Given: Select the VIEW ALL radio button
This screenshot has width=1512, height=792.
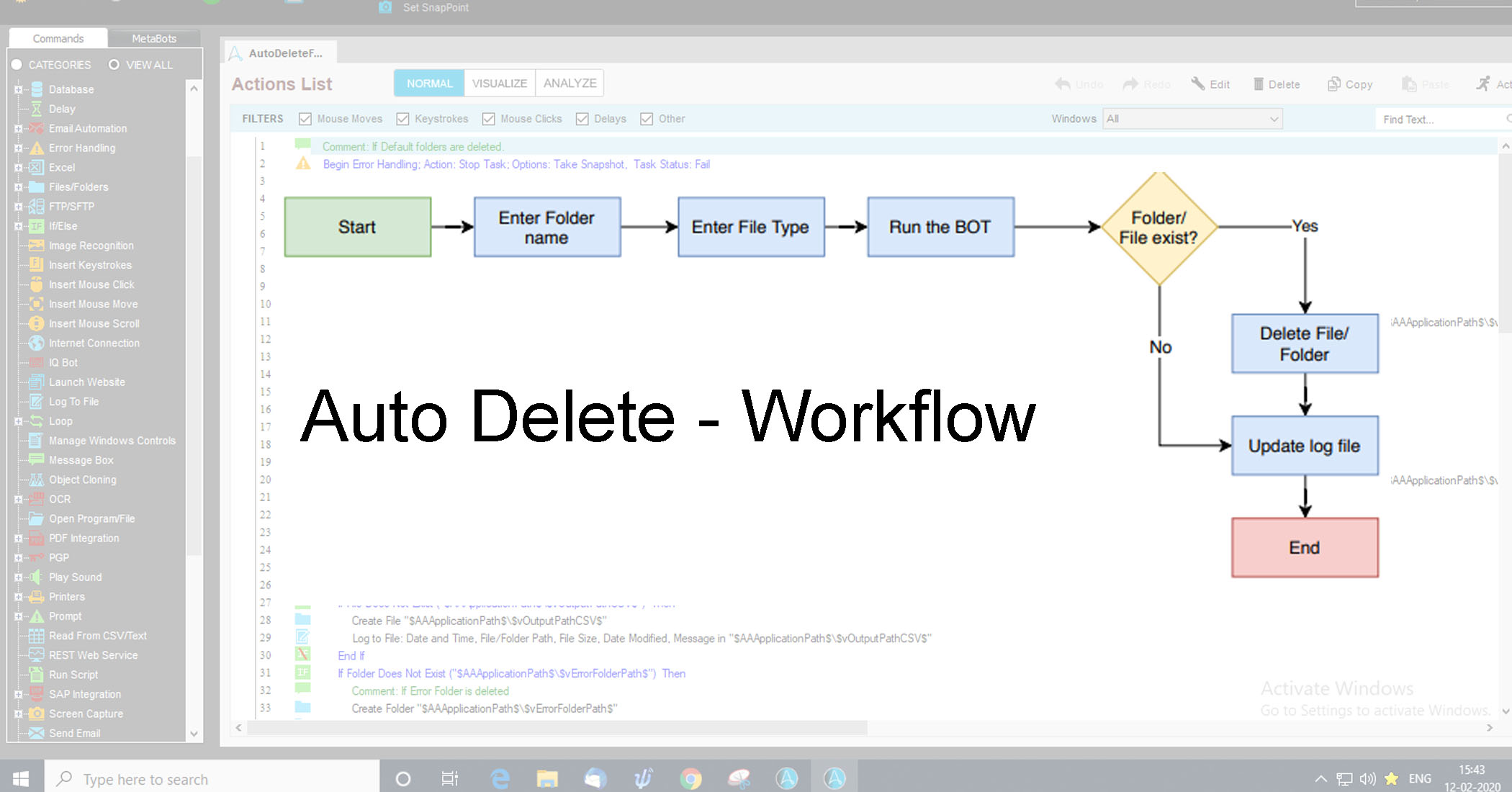Looking at the screenshot, I should click(x=114, y=65).
